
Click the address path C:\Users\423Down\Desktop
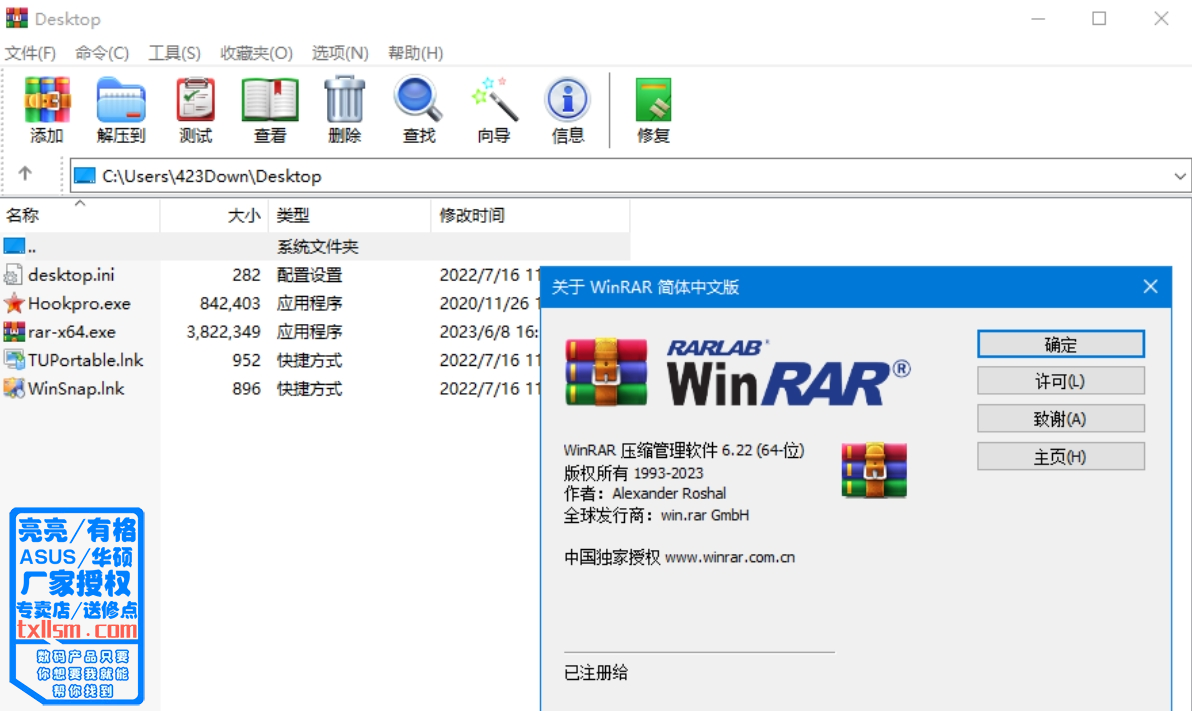(212, 176)
